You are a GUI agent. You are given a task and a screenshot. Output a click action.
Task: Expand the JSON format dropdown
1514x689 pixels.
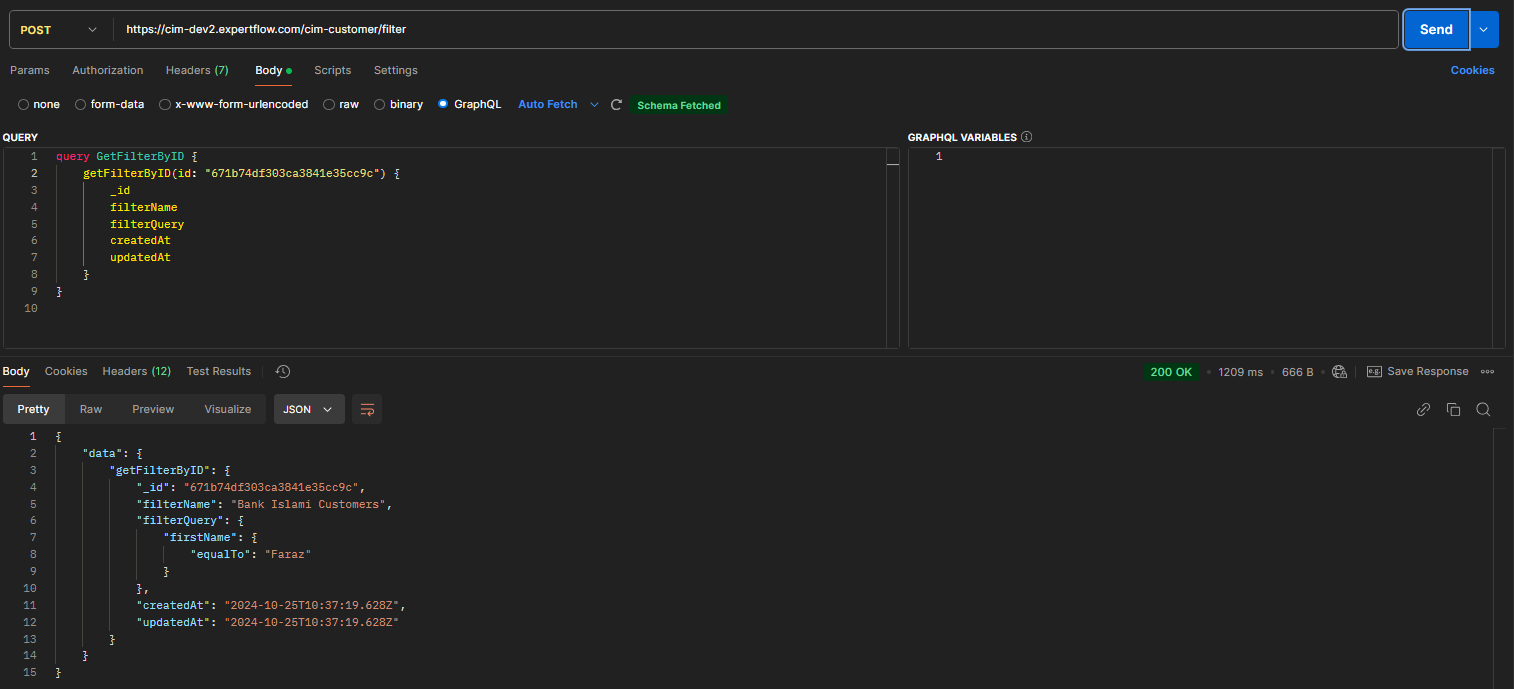tap(309, 409)
